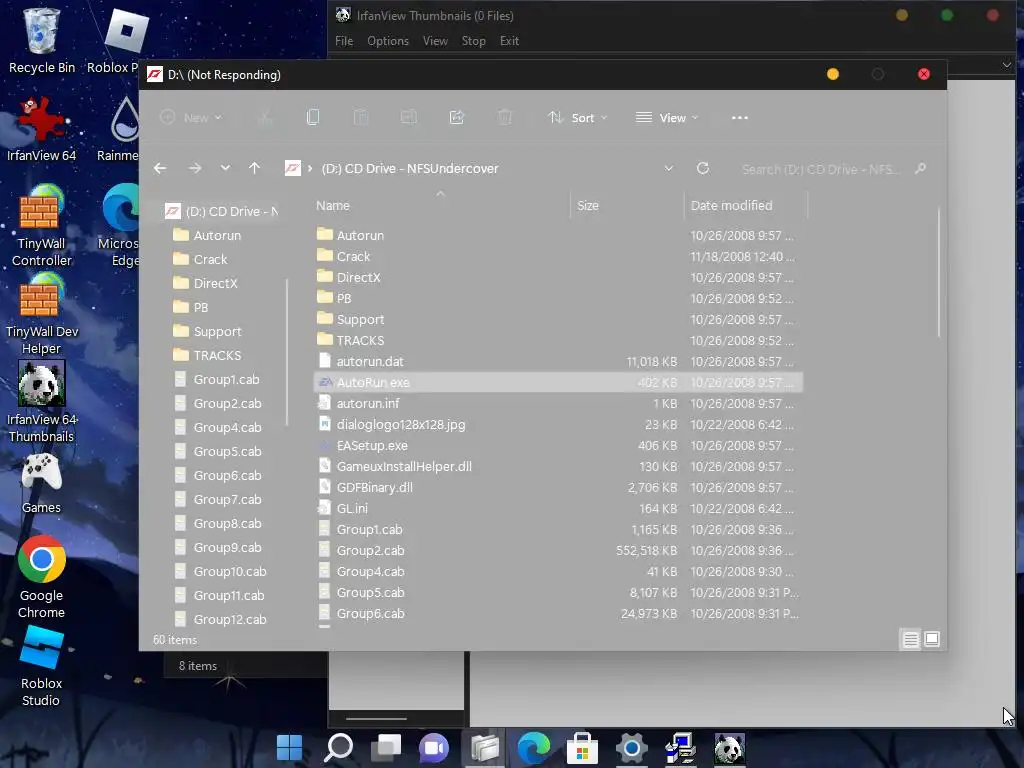Viewport: 1024px width, 768px height.
Task: Switch to details view layout icon
Action: pyautogui.click(x=910, y=639)
